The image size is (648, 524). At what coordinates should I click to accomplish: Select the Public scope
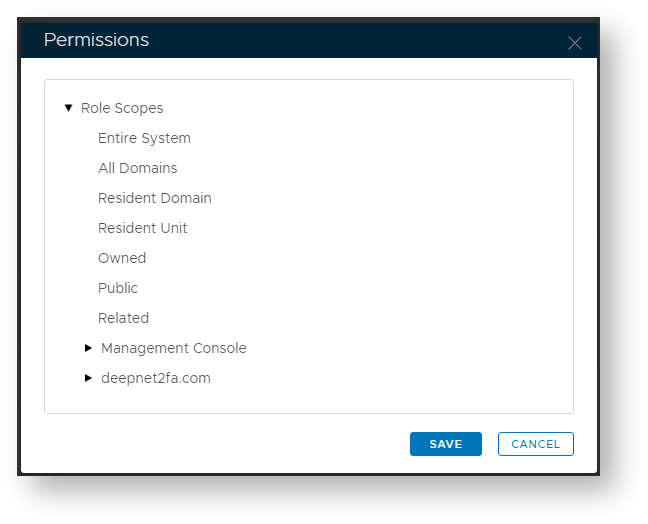pyautogui.click(x=118, y=288)
